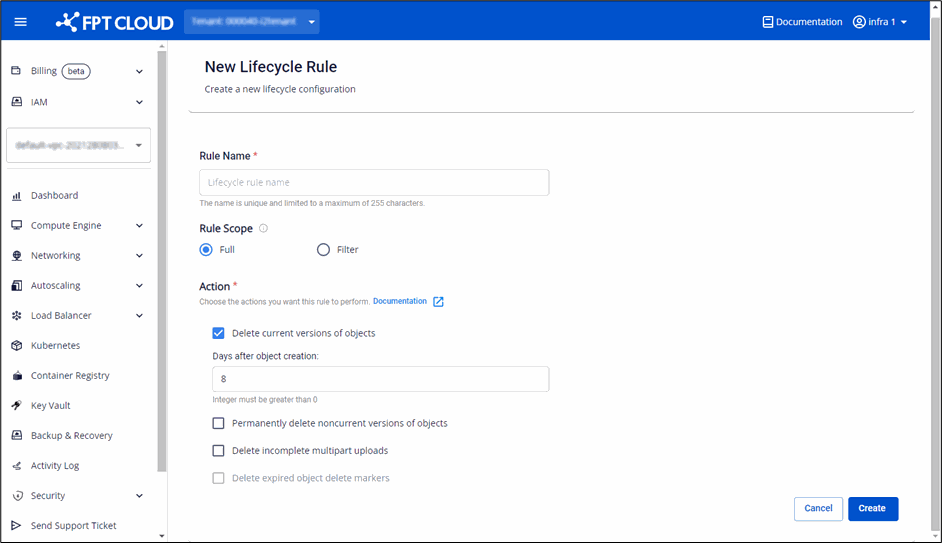This screenshot has height=543, width=942.
Task: Expand the Load Balancer chevron
Action: (x=139, y=316)
